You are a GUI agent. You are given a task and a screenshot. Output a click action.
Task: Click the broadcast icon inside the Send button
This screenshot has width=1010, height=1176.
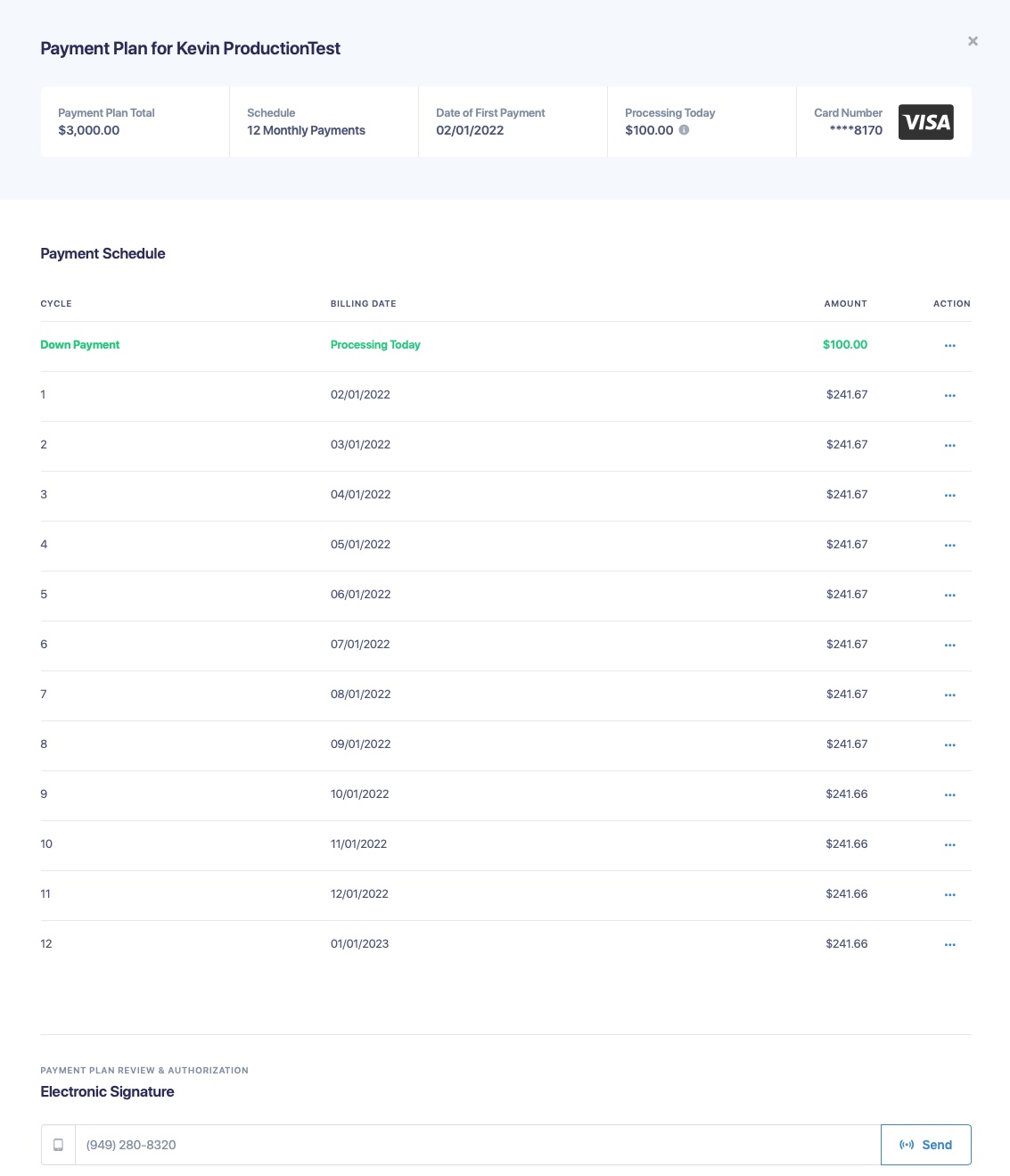[907, 1145]
